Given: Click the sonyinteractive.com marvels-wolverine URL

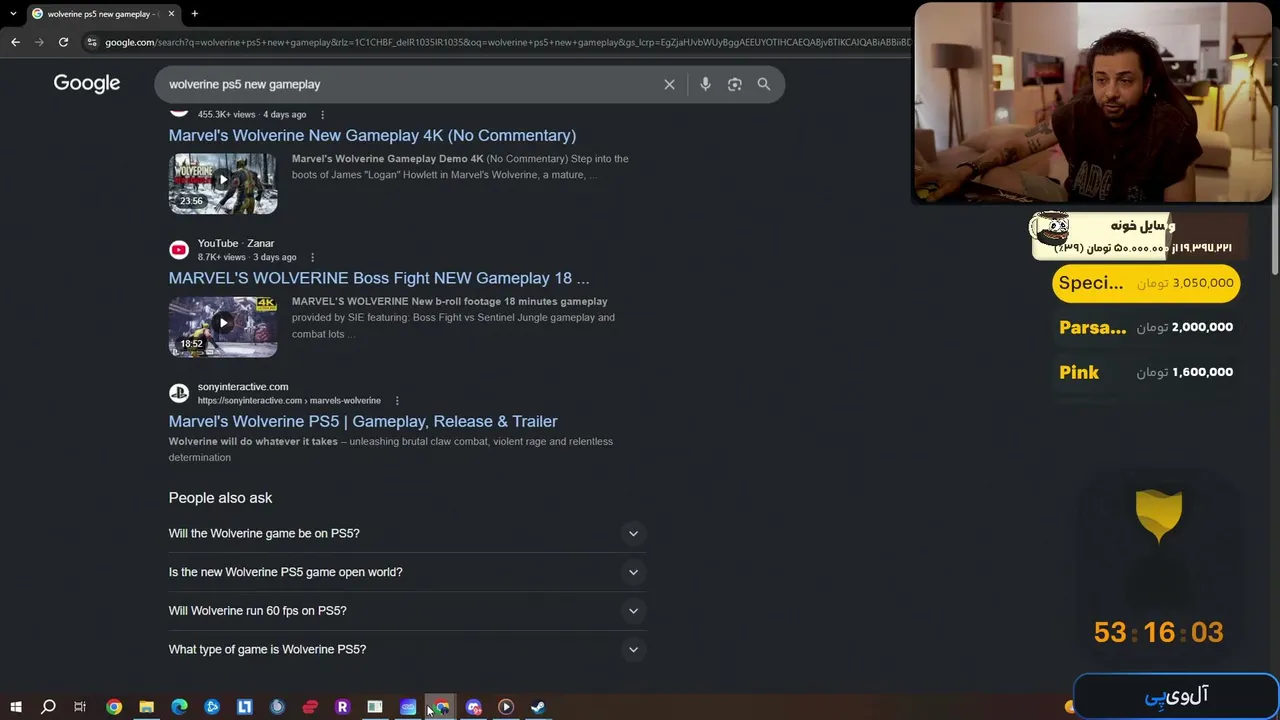Looking at the screenshot, I should (x=289, y=401).
